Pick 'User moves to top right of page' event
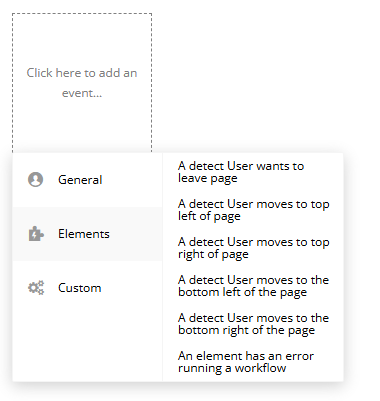Viewport: 380px width, 401px height. pos(254,248)
